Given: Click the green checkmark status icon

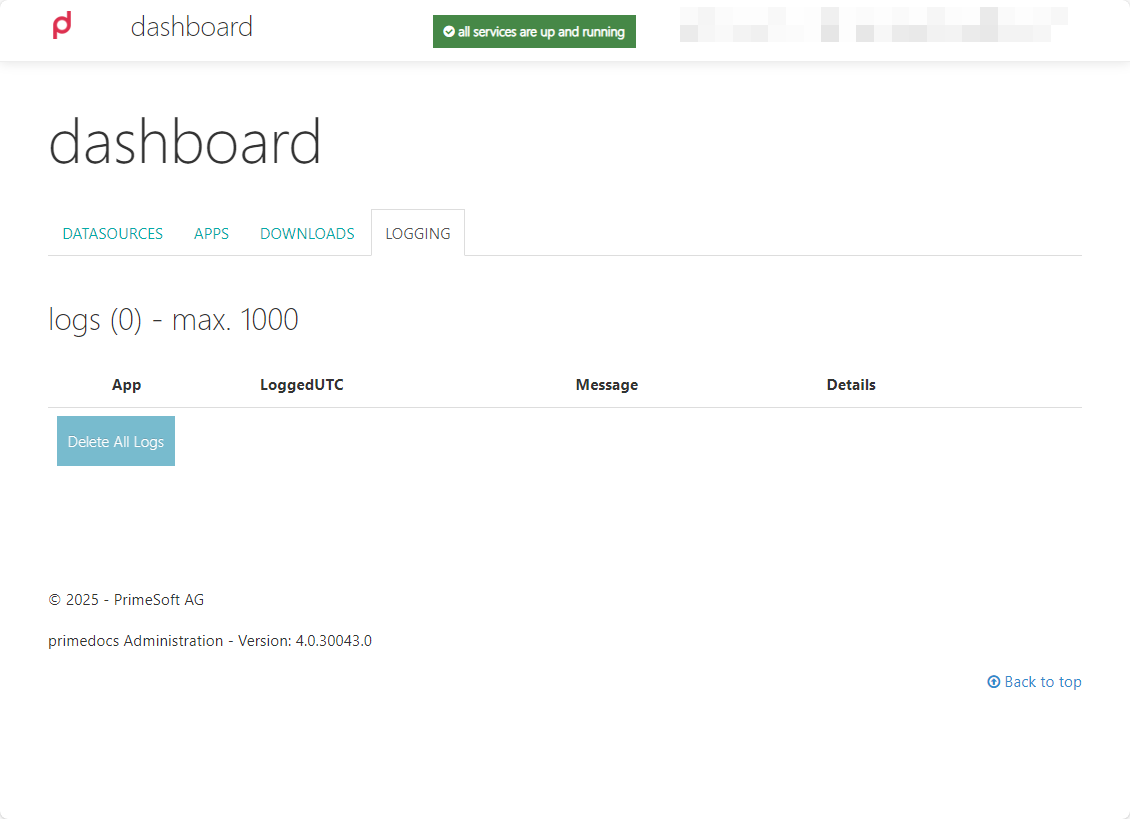Looking at the screenshot, I should pyautogui.click(x=448, y=32).
